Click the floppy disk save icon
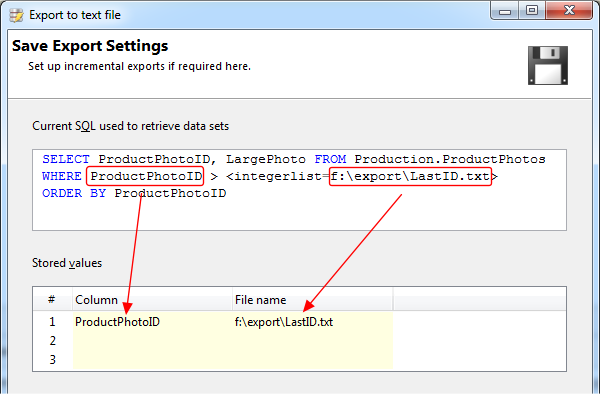The height and width of the screenshot is (394, 600). 548,65
